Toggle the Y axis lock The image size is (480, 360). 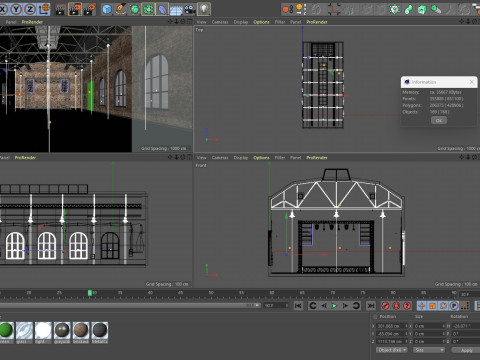[16, 9]
